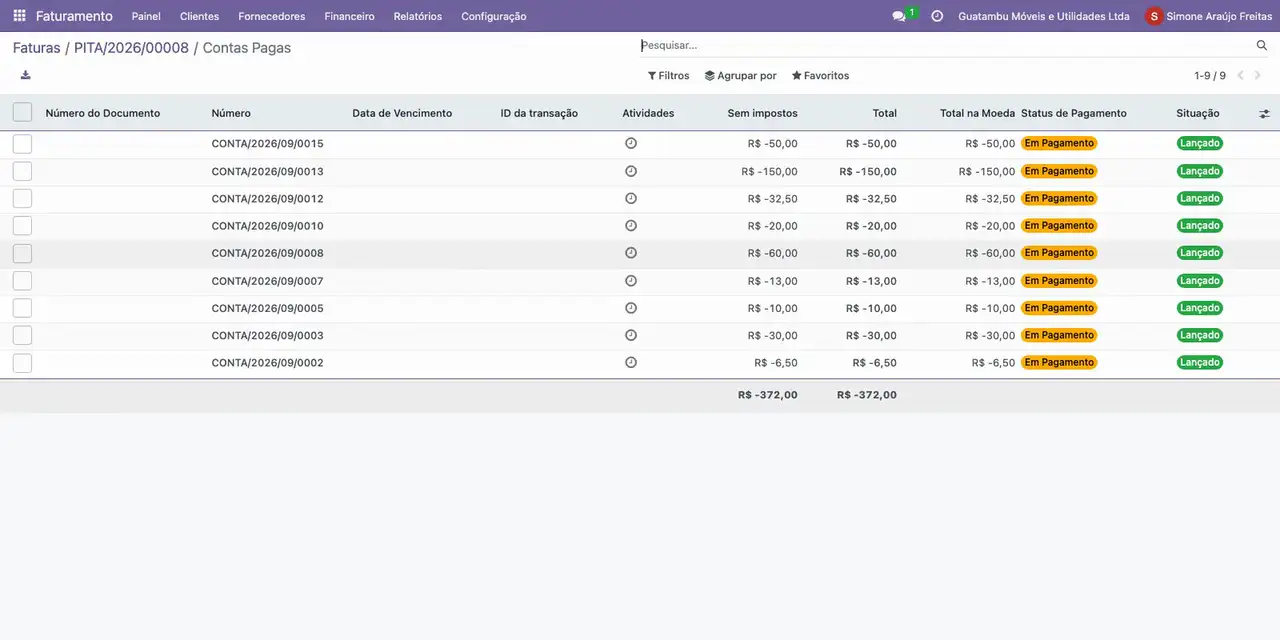Click the search magnifier icon

coord(1262,45)
